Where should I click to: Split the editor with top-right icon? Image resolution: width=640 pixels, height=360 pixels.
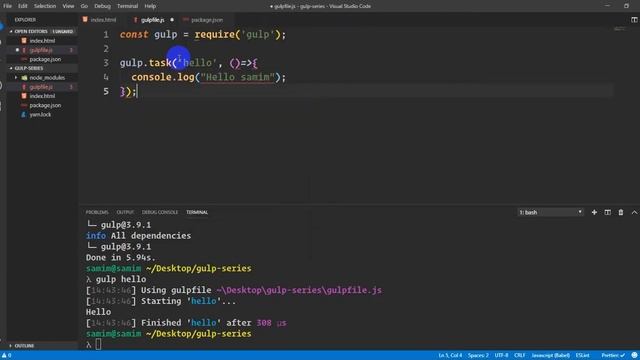[x=634, y=20]
